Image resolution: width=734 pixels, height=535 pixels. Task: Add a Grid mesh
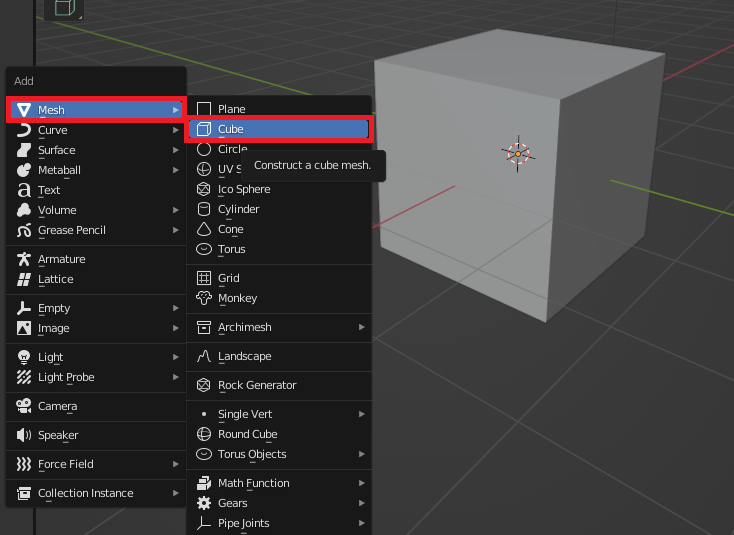click(x=229, y=278)
